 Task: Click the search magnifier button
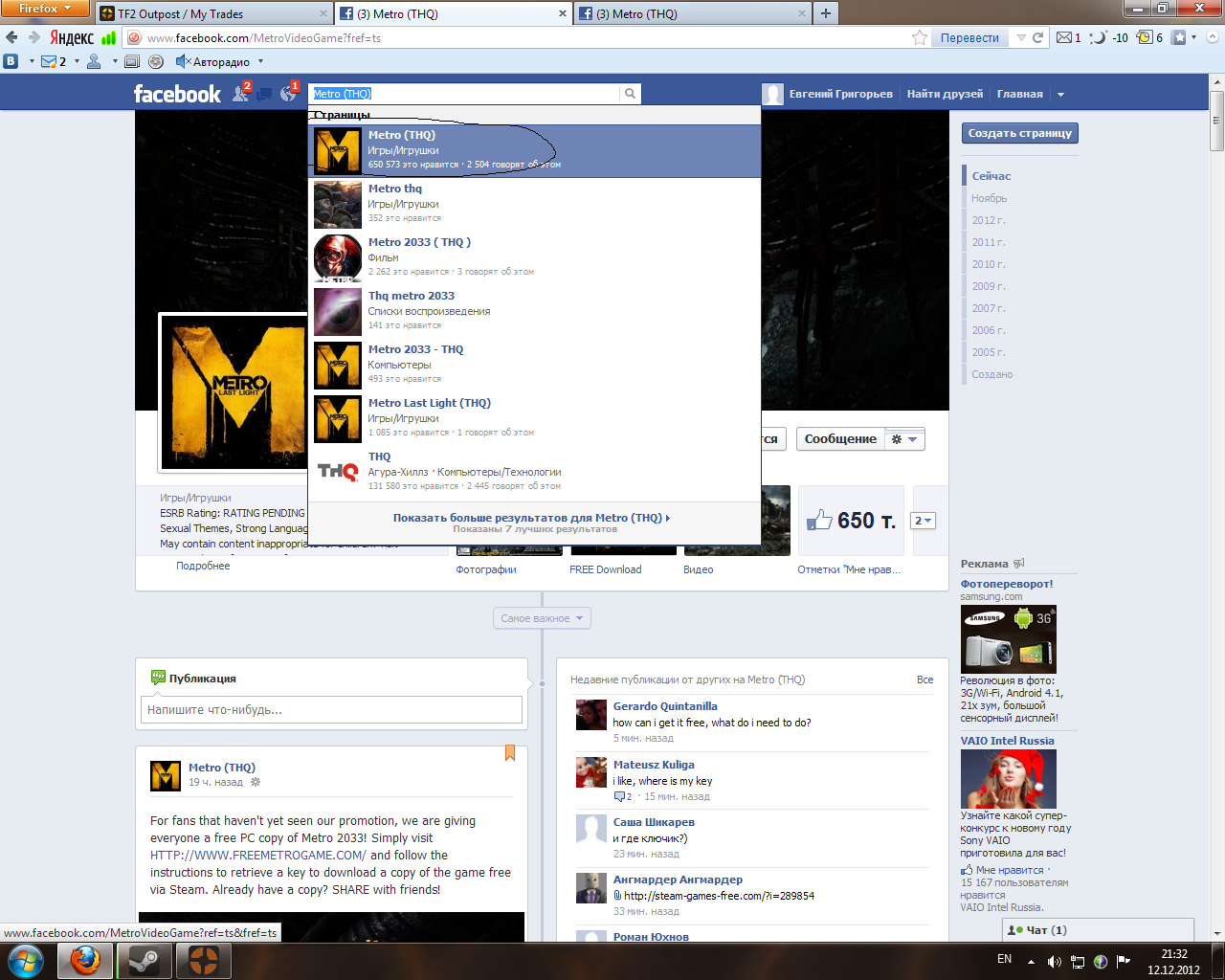pos(630,94)
